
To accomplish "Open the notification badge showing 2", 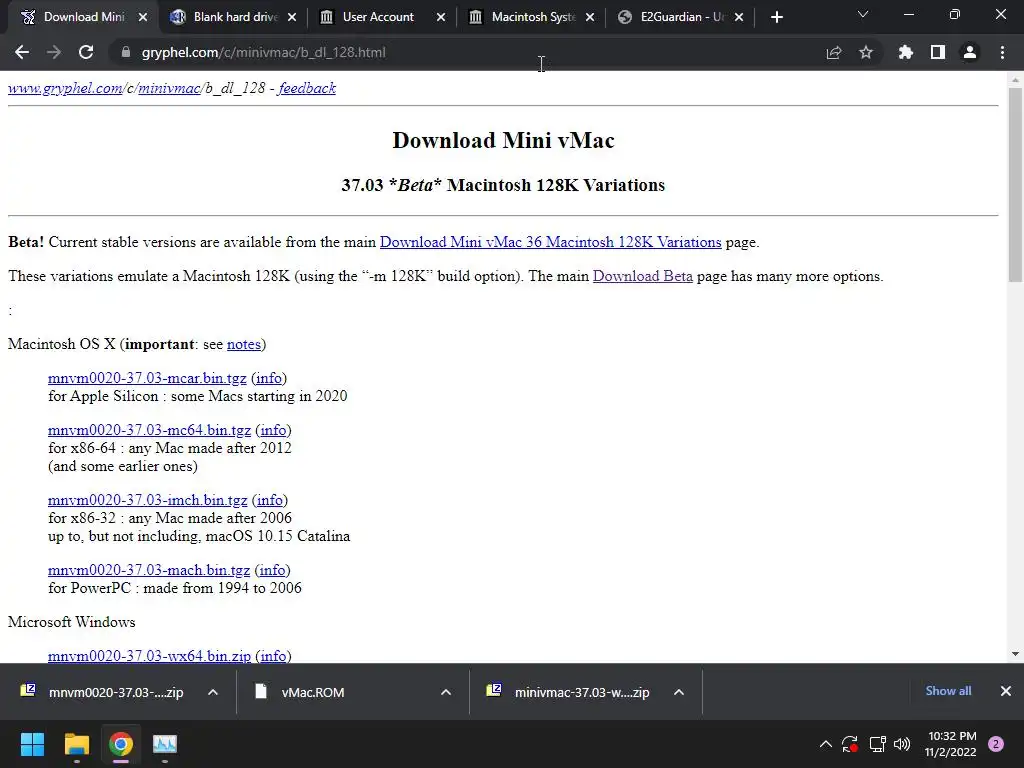I will click(996, 744).
